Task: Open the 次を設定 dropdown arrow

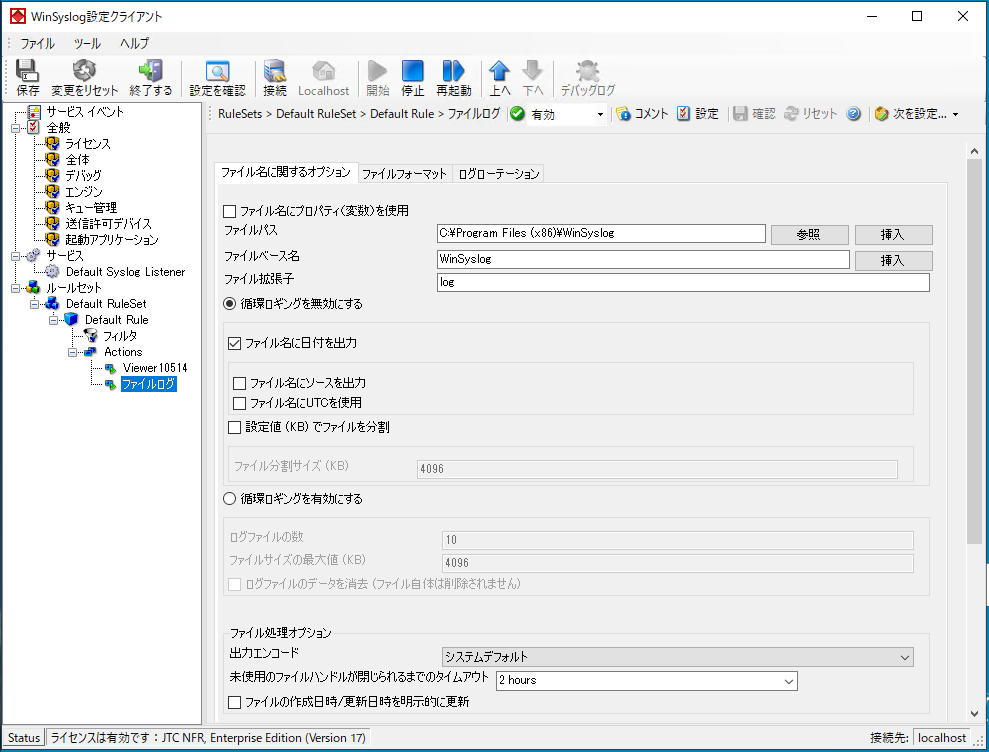Action: 956,114
